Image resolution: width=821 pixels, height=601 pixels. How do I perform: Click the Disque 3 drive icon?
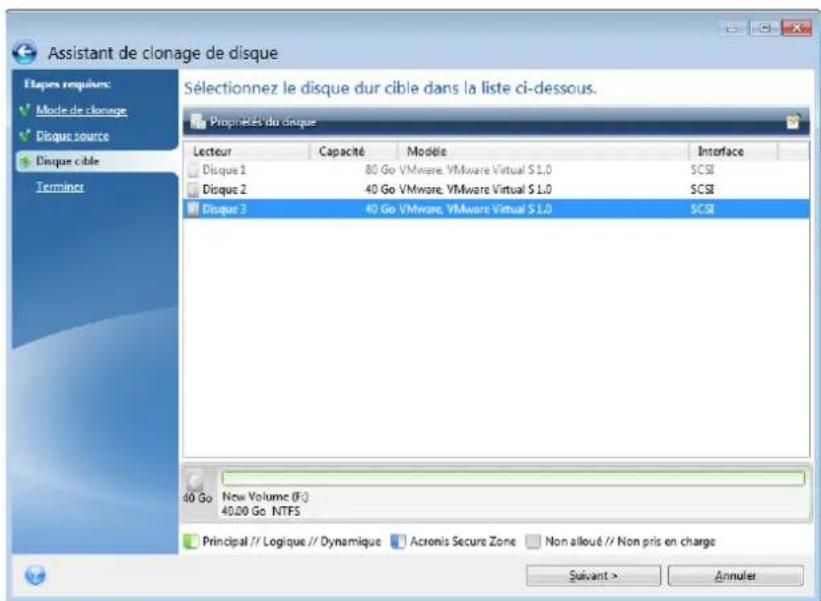click(194, 209)
